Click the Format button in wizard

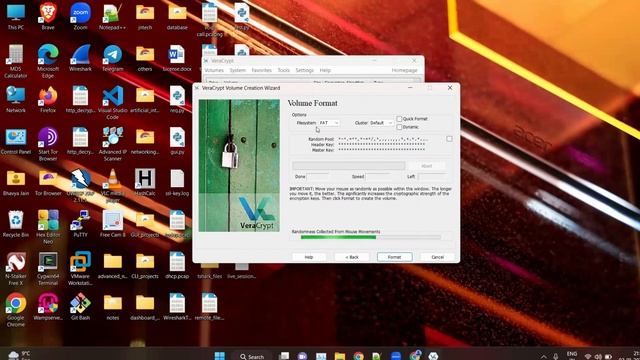(x=394, y=257)
